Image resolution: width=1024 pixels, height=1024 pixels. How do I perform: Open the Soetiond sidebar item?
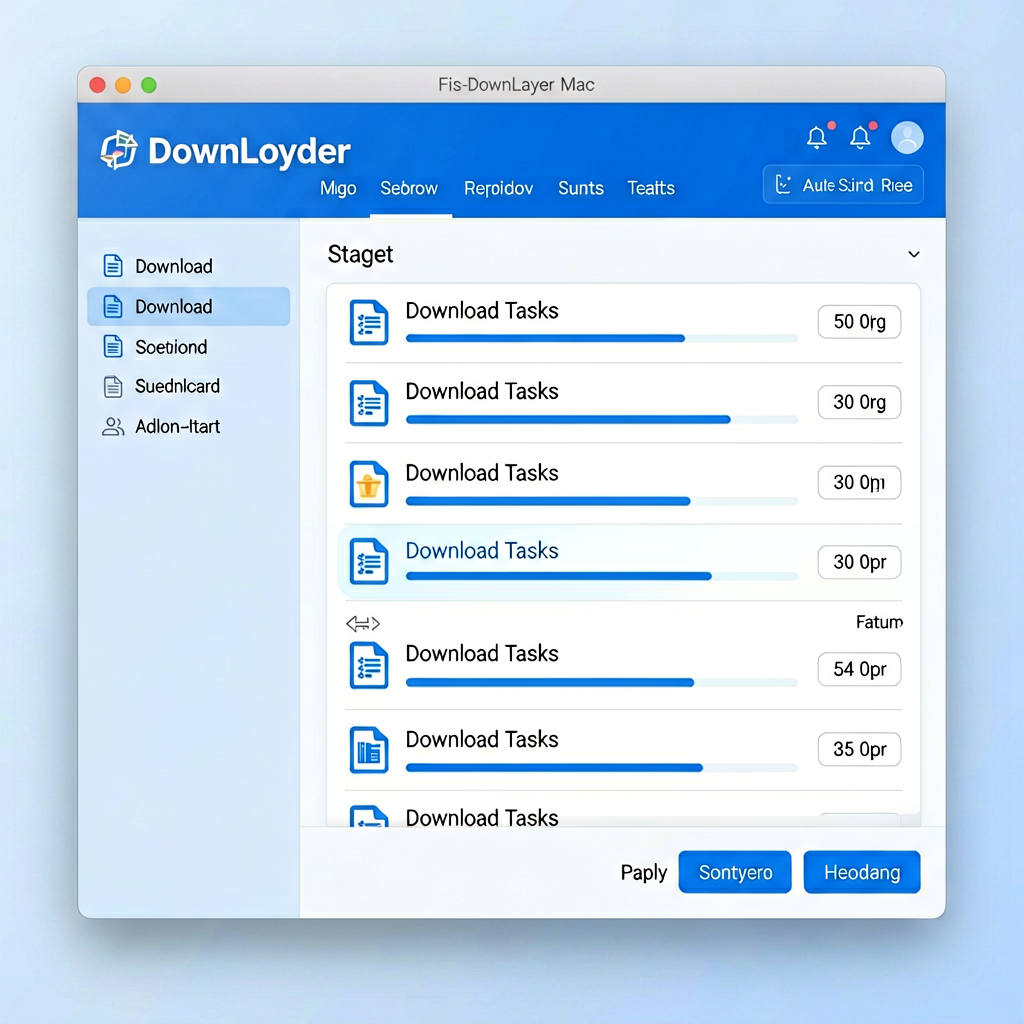click(x=188, y=347)
